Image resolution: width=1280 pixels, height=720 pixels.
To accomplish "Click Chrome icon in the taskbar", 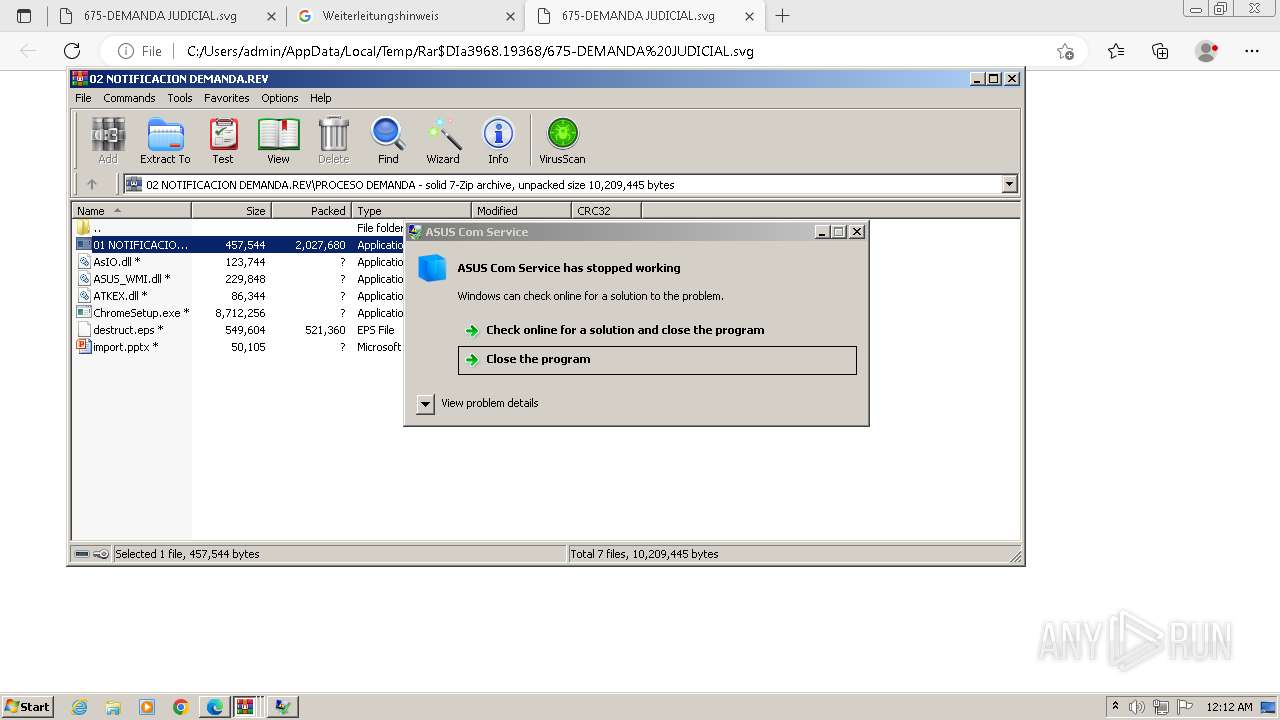I will click(180, 707).
